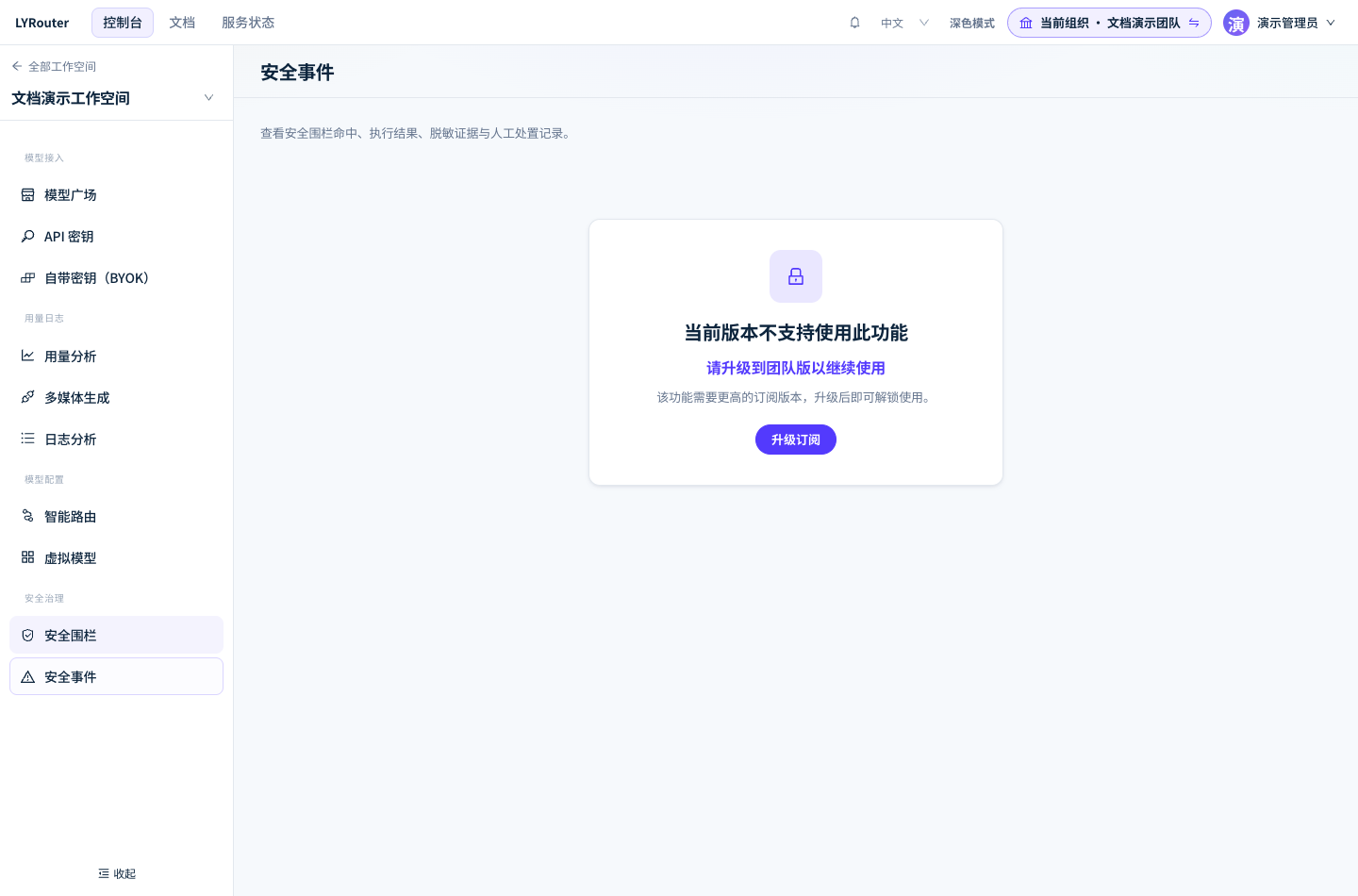Click 当前组织 · 文档演示团队 switcher

click(x=1109, y=23)
